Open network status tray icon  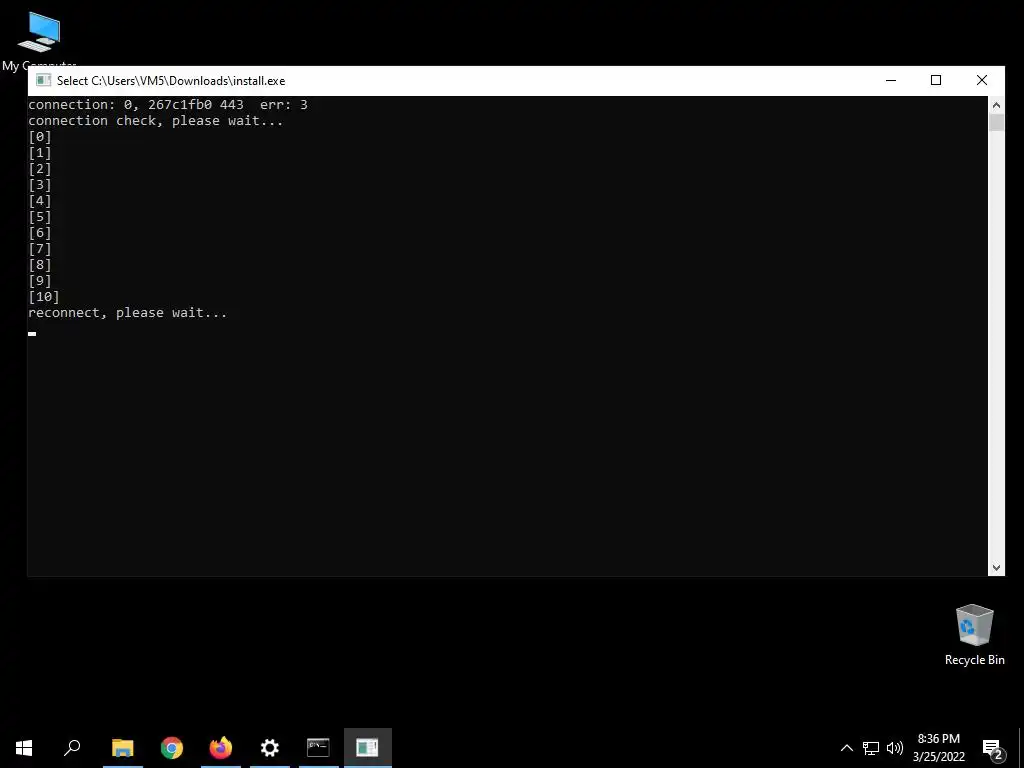[x=871, y=748]
